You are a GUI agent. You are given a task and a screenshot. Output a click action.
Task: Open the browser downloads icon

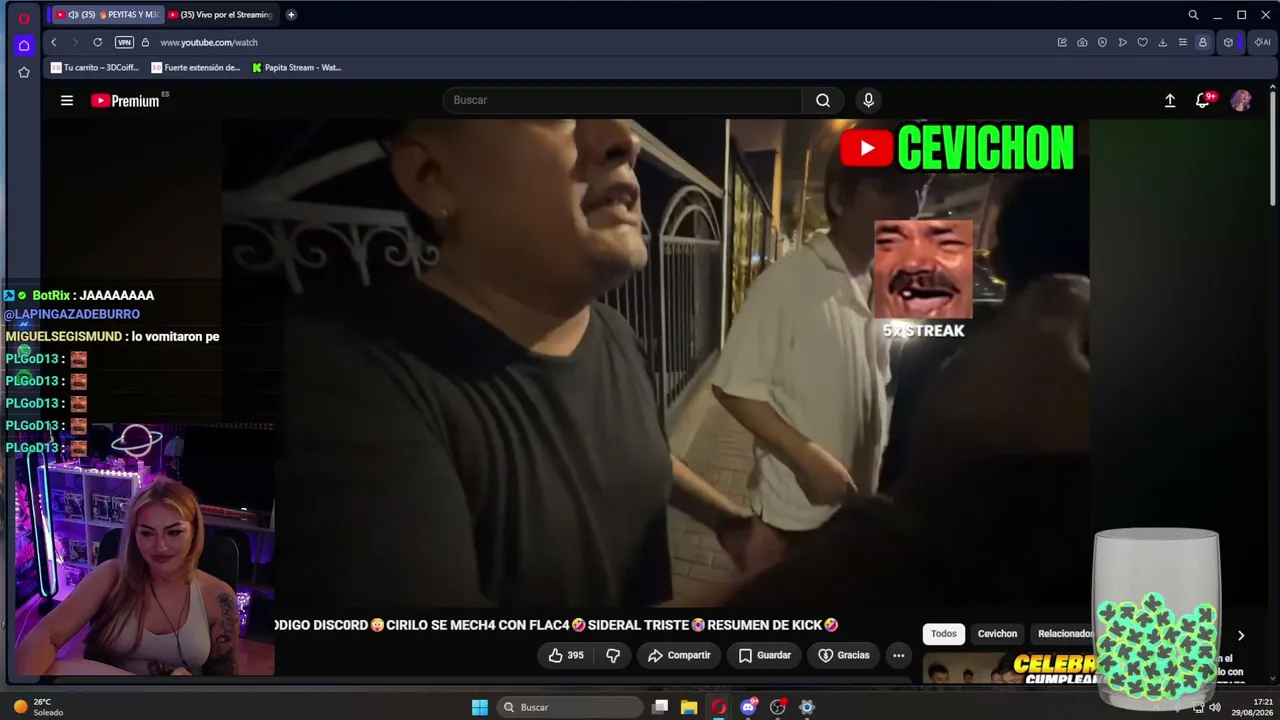pyautogui.click(x=1163, y=42)
